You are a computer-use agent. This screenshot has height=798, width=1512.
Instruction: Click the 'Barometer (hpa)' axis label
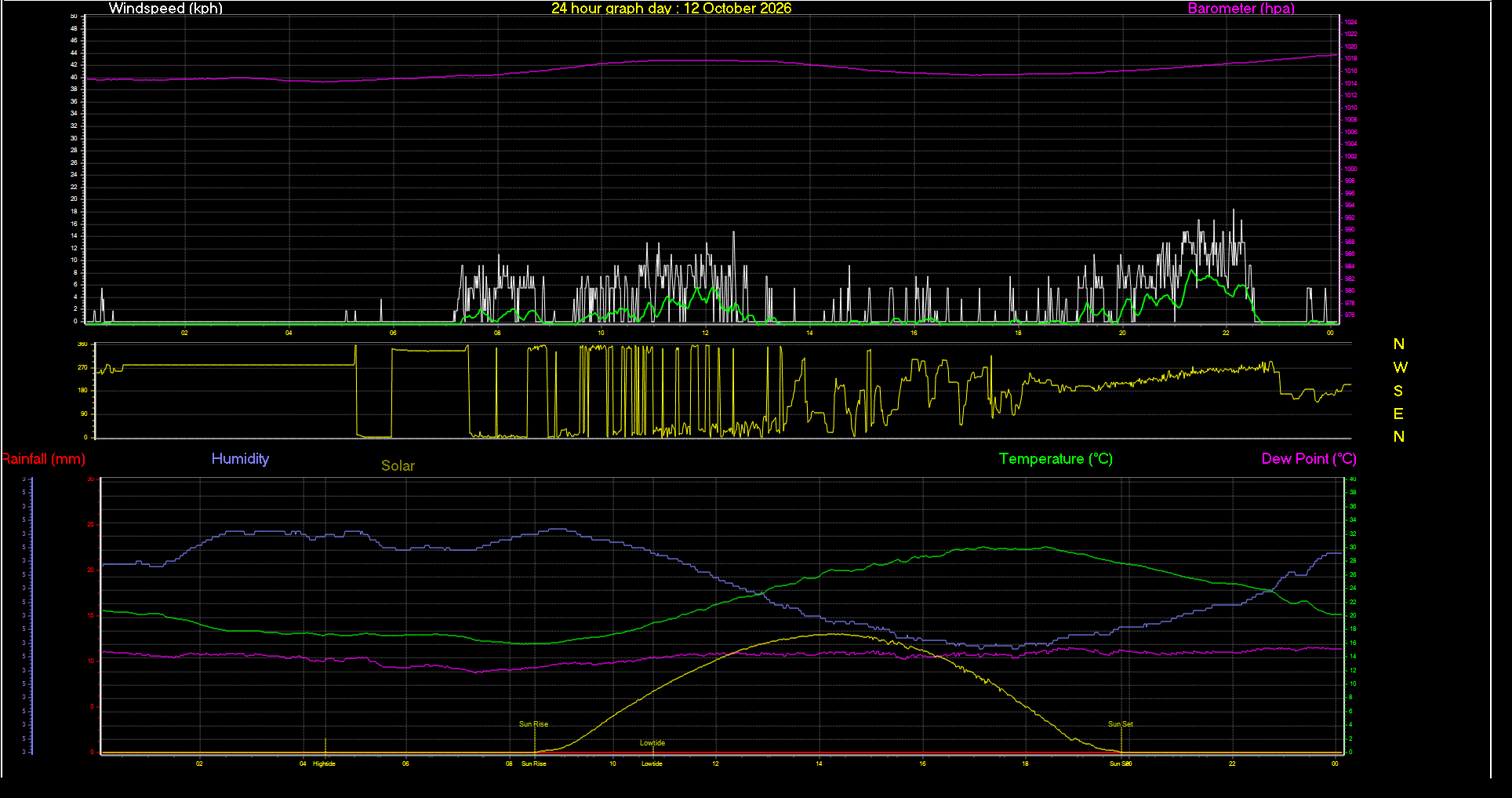pos(1241,9)
